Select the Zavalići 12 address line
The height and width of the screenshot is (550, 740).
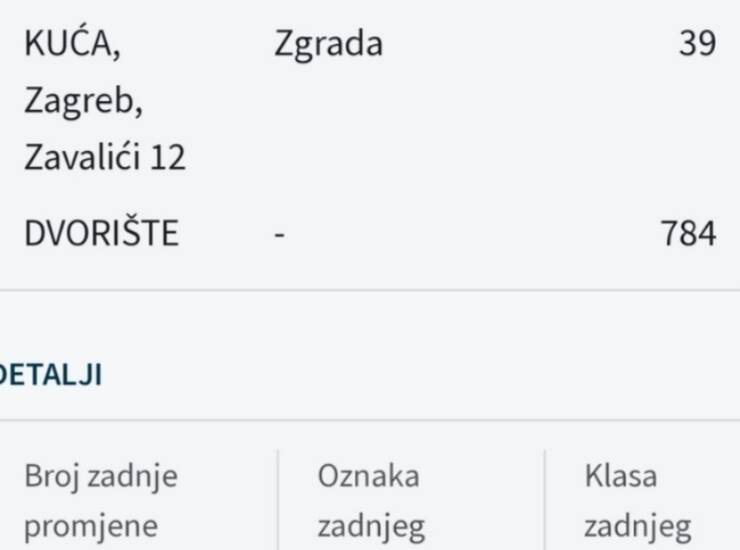(105, 158)
